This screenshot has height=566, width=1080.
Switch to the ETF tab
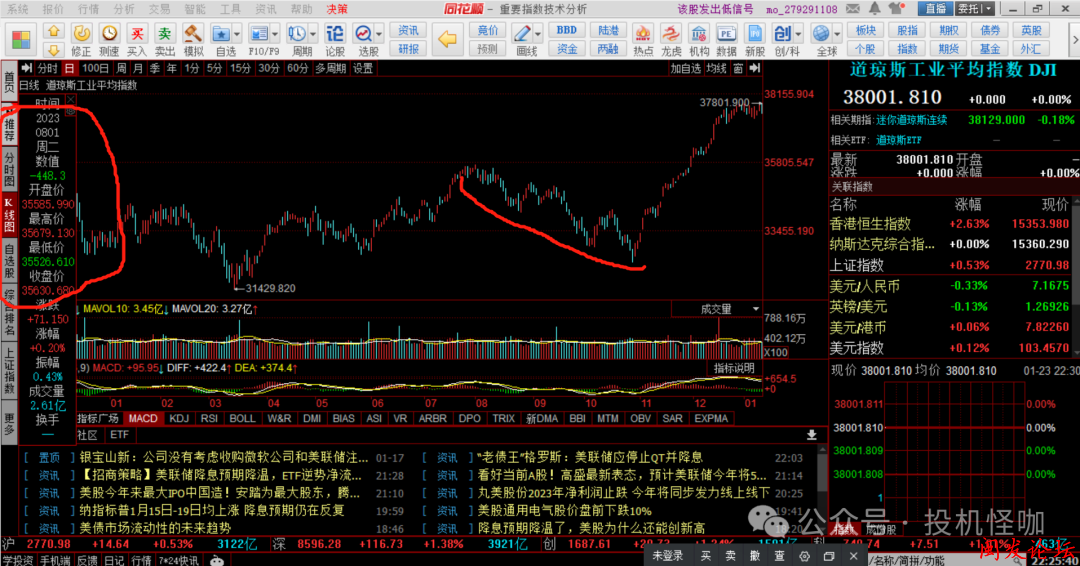tap(119, 434)
